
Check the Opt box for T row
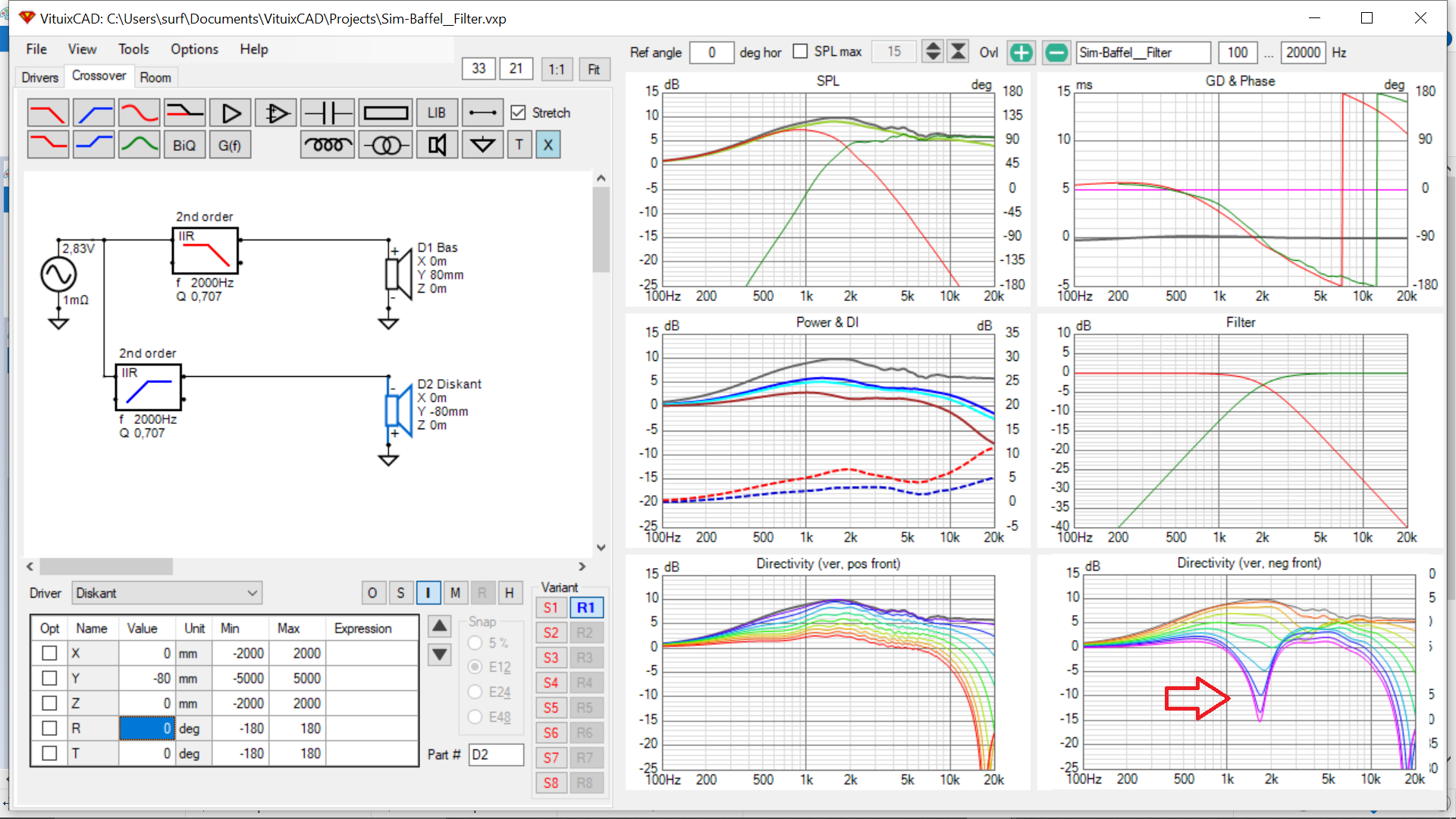tap(49, 753)
